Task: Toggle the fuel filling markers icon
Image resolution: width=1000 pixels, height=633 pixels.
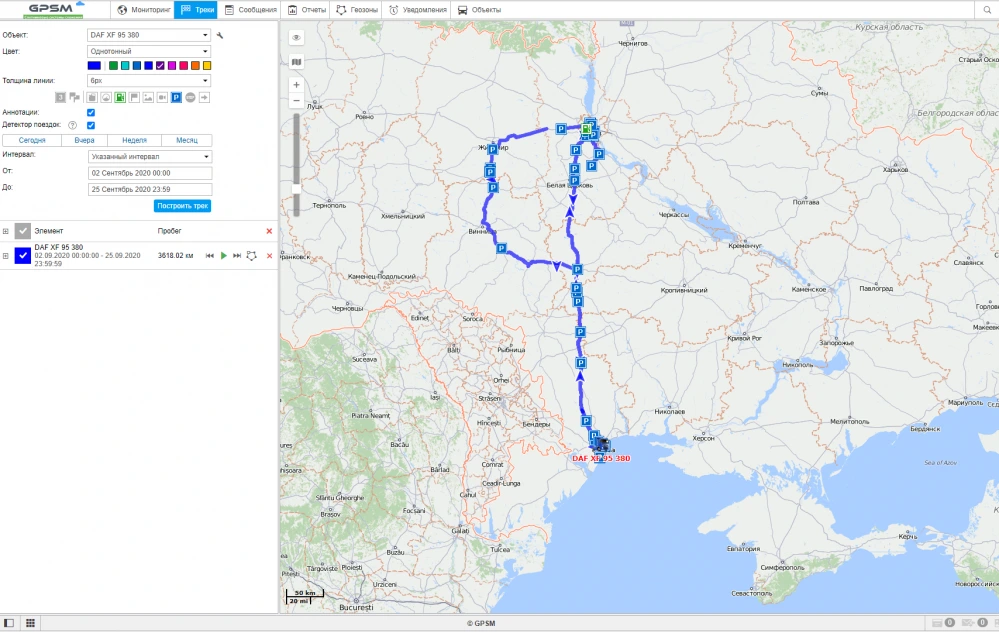Action: point(119,97)
